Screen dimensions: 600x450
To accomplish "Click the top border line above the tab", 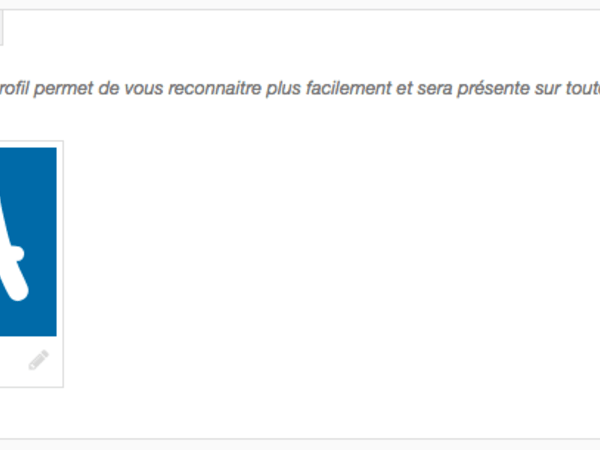I will pyautogui.click(x=300, y=10).
